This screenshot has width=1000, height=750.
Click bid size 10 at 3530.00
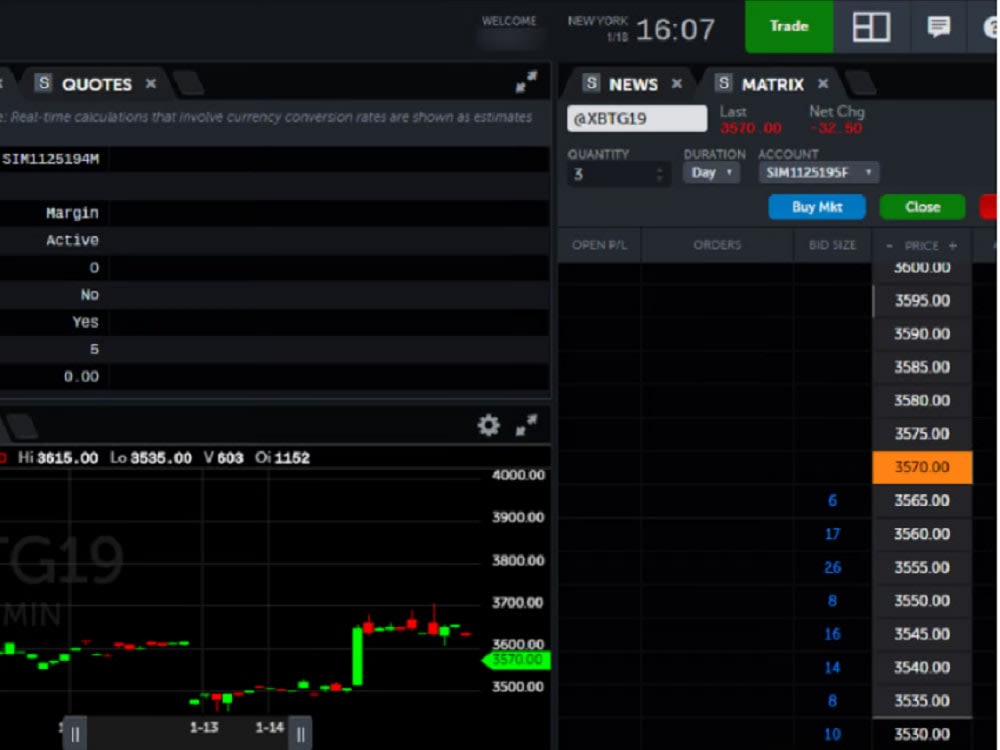(832, 735)
